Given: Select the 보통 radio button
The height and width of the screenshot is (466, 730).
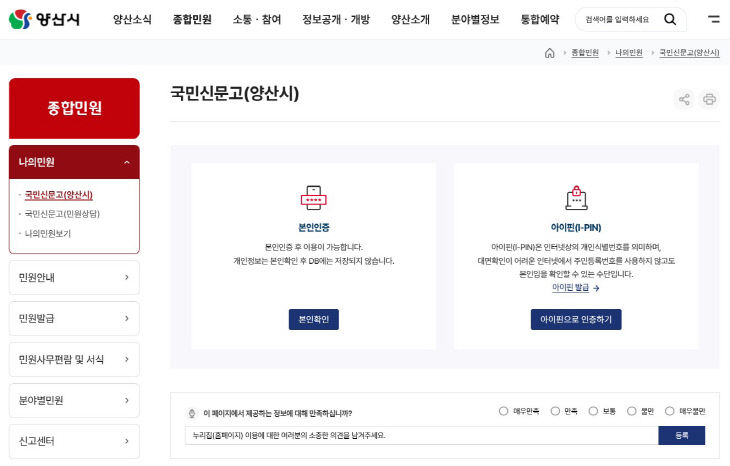Looking at the screenshot, I should 593,411.
